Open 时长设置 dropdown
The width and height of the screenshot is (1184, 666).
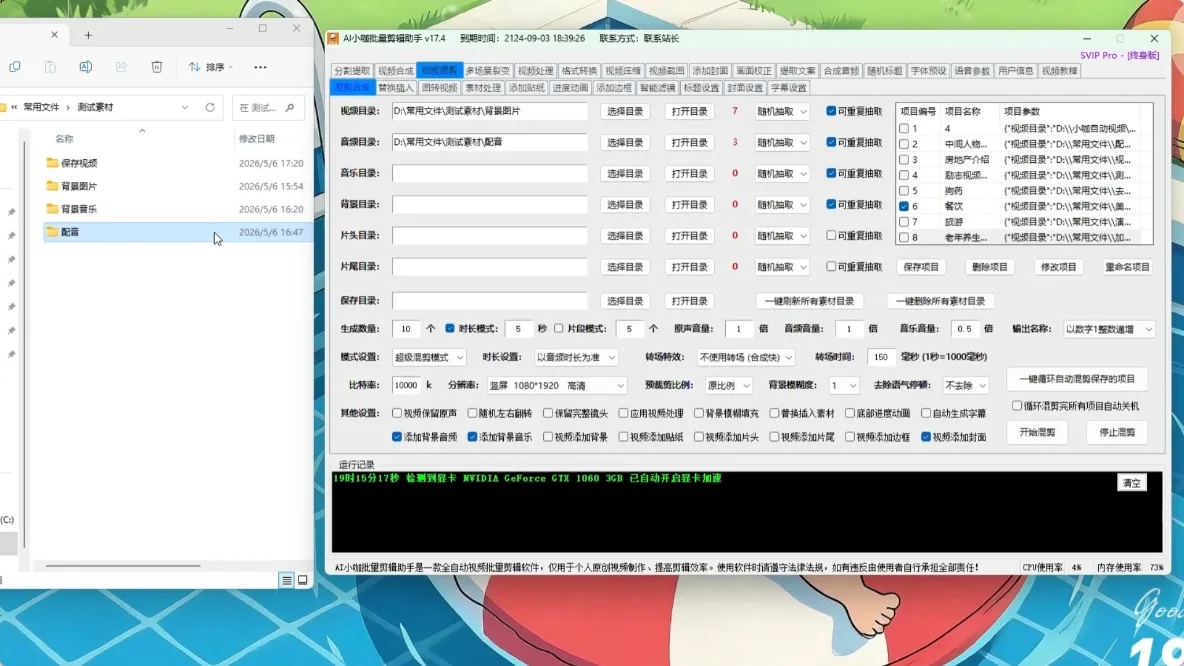(576, 357)
